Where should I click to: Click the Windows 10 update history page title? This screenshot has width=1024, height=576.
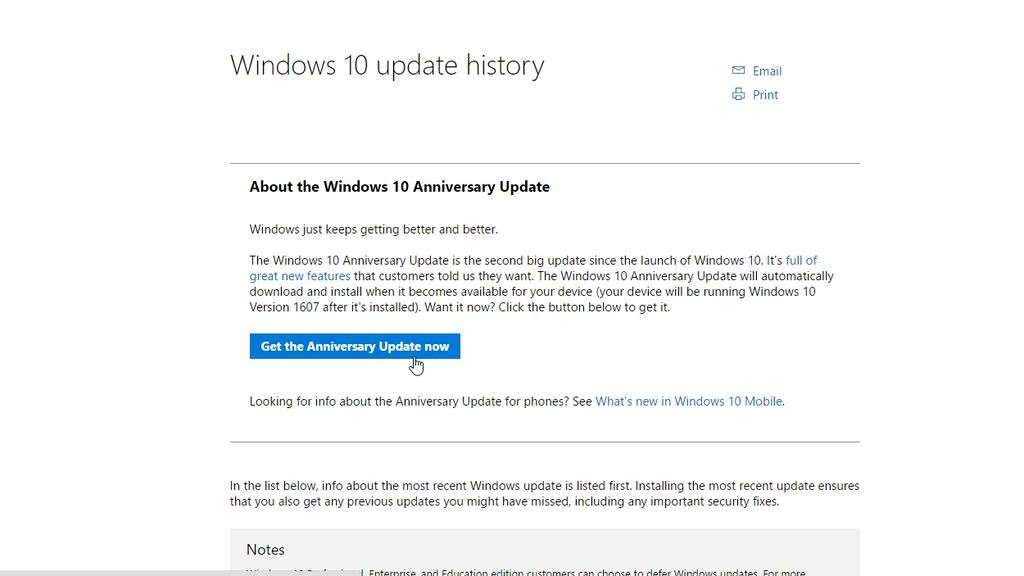tap(387, 64)
